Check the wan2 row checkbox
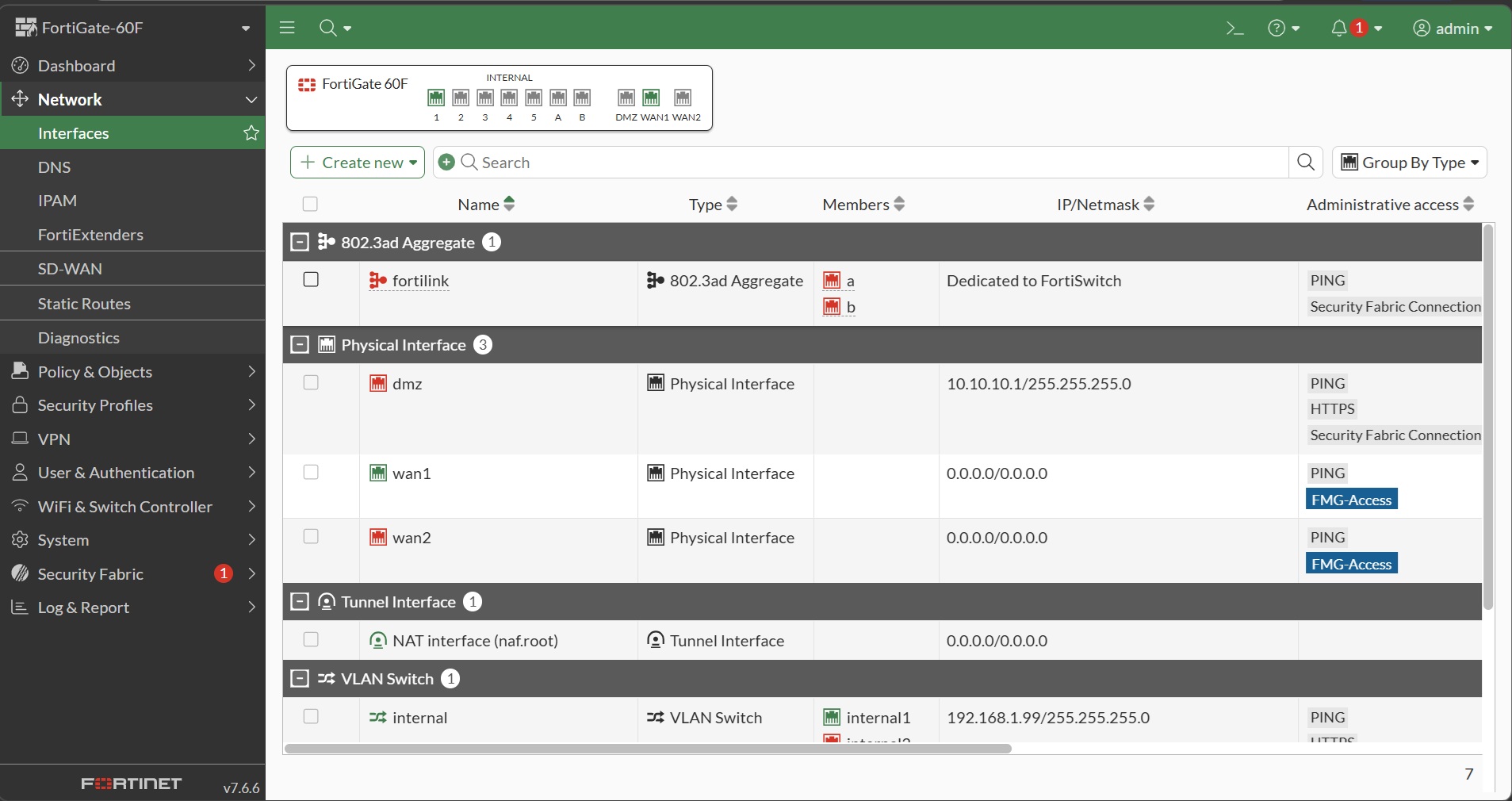This screenshot has width=1512, height=801. coord(311,537)
